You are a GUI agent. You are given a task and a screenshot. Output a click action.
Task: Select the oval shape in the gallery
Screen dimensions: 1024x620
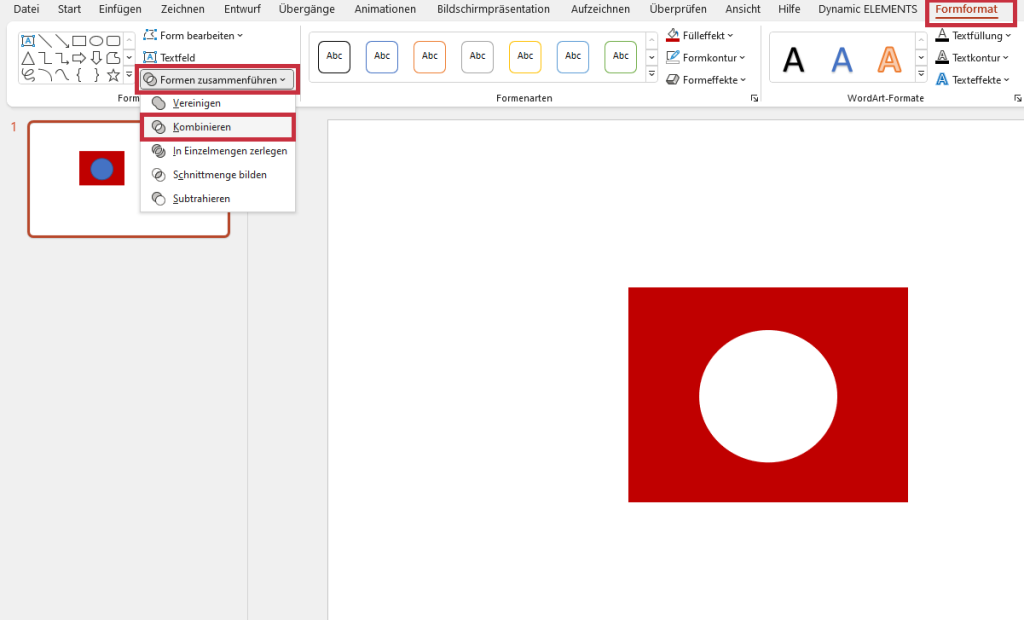click(97, 41)
